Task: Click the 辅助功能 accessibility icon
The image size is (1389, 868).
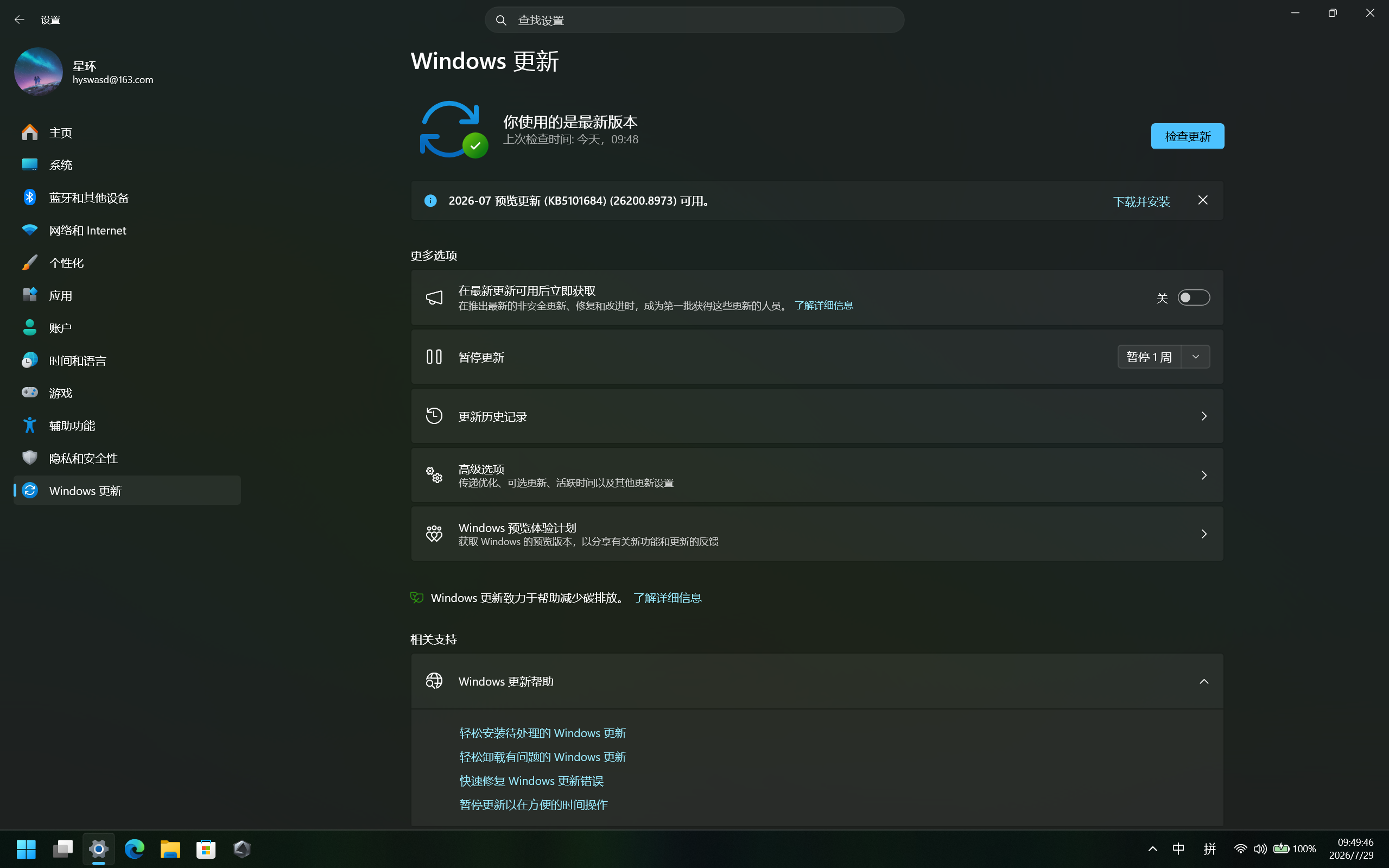Action: coord(29,426)
